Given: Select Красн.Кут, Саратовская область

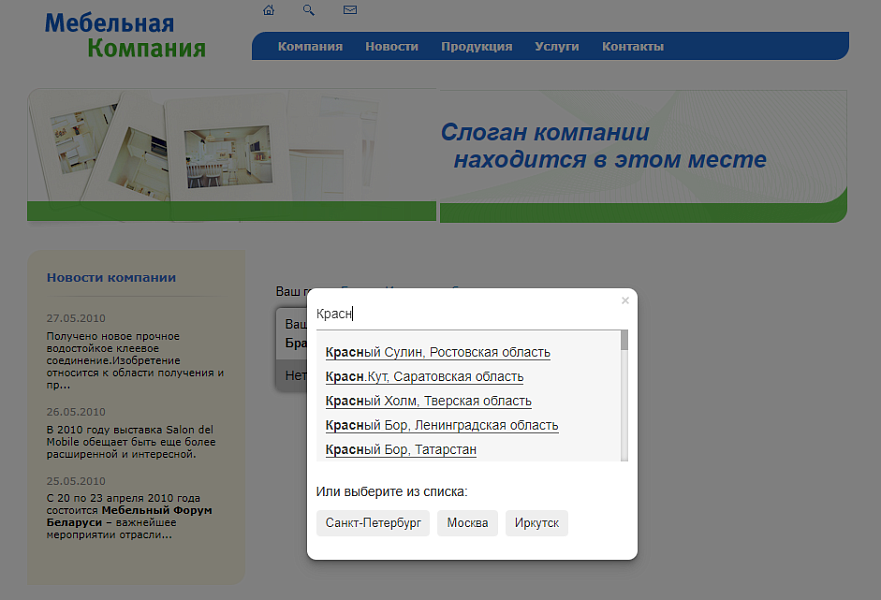Looking at the screenshot, I should tap(425, 376).
